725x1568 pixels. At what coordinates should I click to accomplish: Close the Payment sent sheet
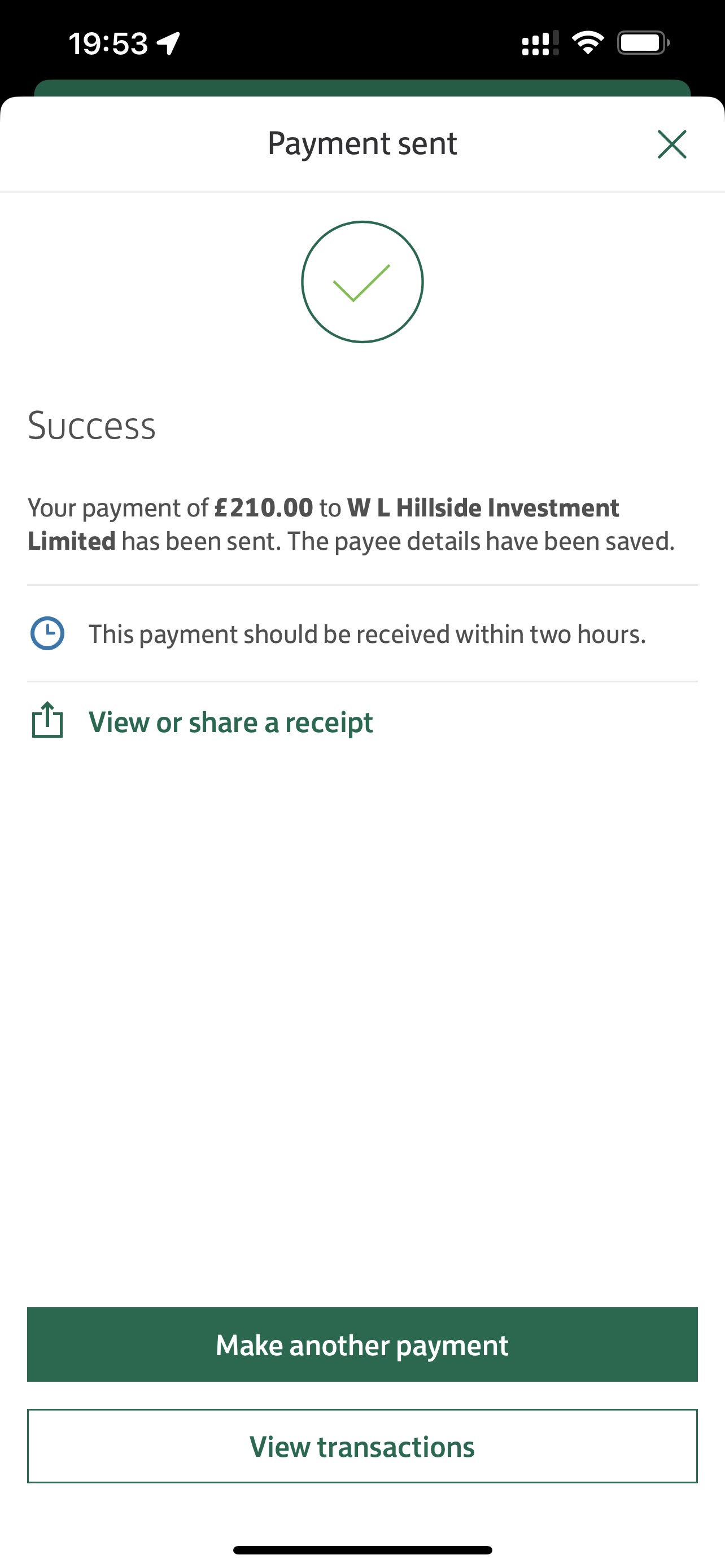coord(671,144)
